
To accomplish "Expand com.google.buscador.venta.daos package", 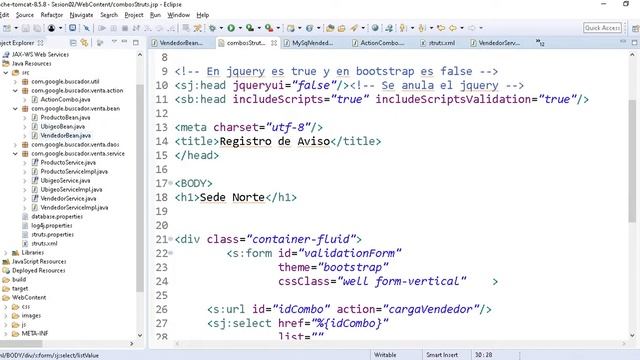I will coord(15,144).
